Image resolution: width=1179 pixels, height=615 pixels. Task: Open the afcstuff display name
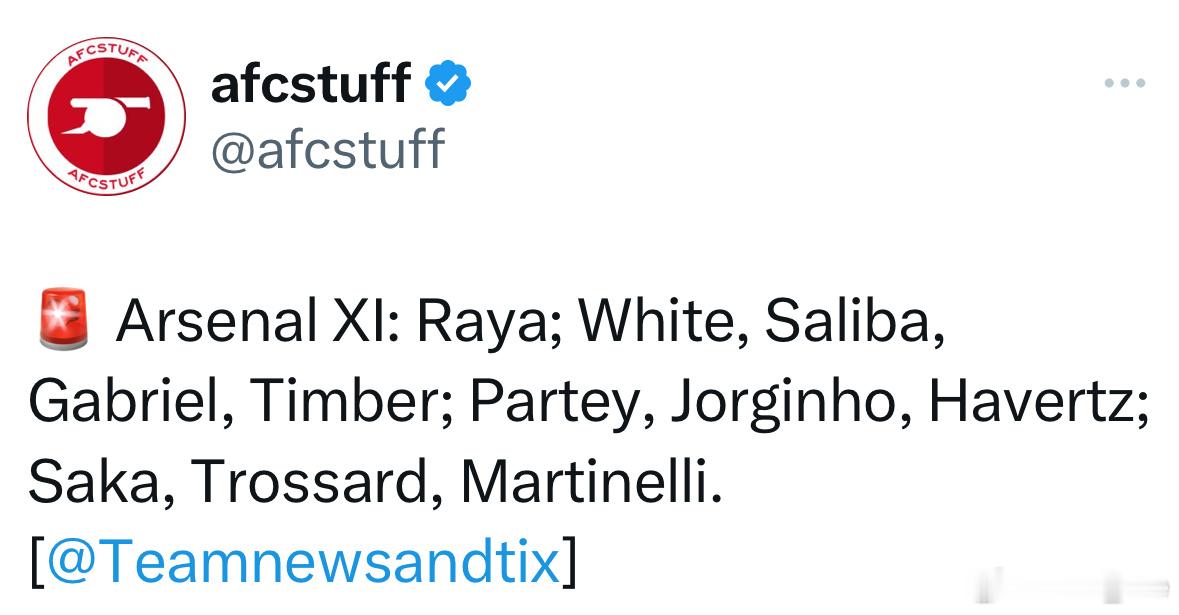311,83
